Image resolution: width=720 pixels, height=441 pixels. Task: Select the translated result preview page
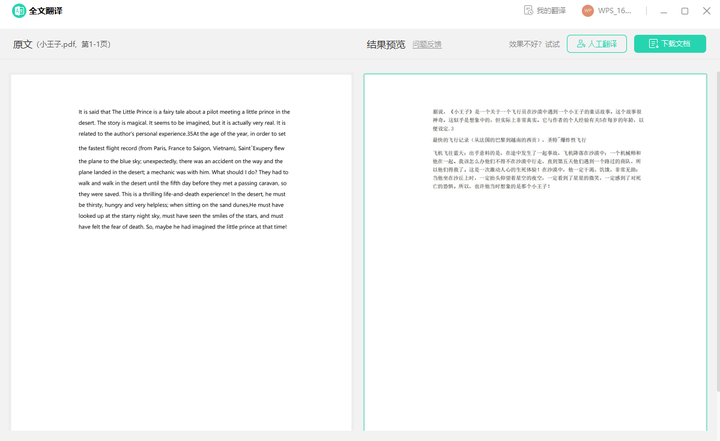pyautogui.click(x=535, y=252)
